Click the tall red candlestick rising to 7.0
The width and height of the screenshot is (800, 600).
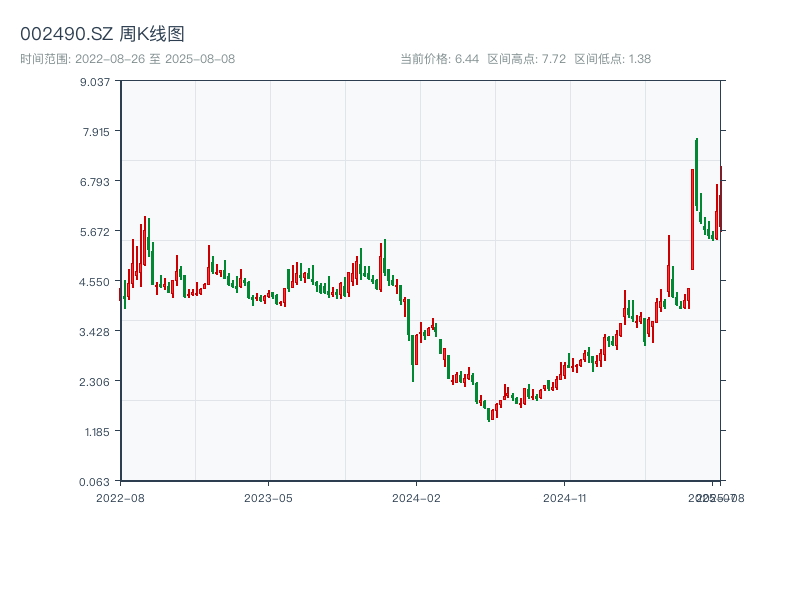pyautogui.click(x=692, y=219)
